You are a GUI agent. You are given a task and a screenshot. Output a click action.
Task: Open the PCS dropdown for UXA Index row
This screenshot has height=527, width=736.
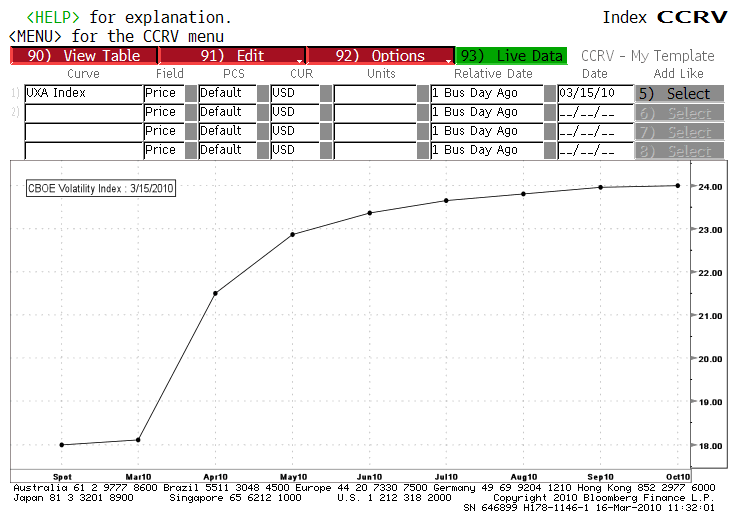tap(263, 93)
